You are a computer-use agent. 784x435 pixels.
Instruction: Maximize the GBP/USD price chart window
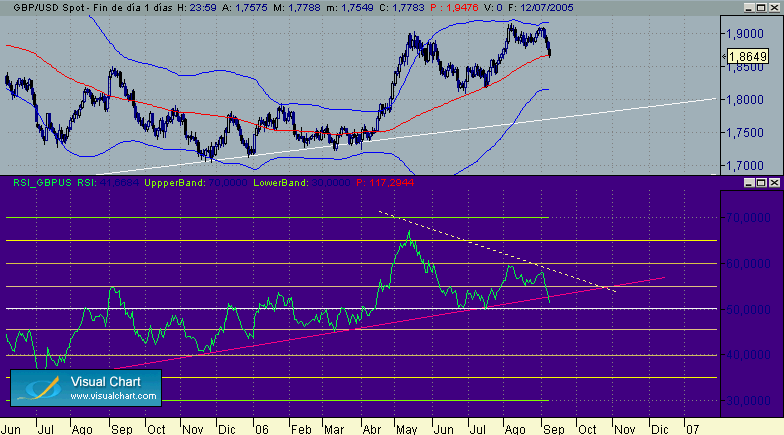pyautogui.click(x=761, y=8)
